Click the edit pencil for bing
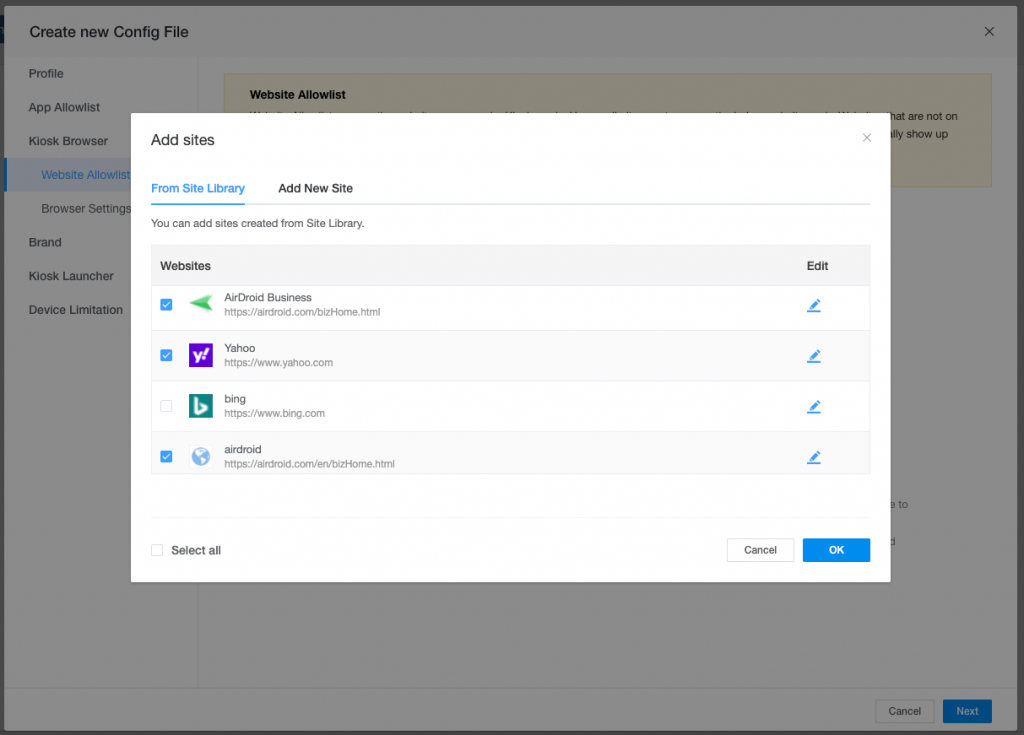 (x=814, y=406)
